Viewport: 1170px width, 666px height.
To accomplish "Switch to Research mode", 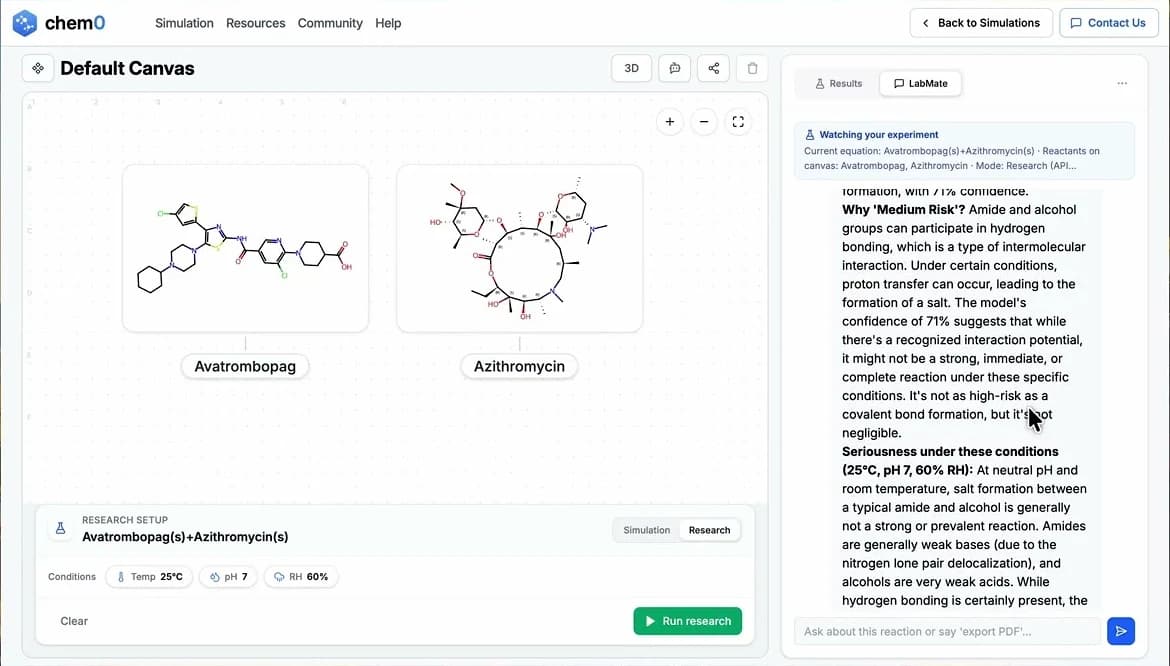I will pos(709,530).
